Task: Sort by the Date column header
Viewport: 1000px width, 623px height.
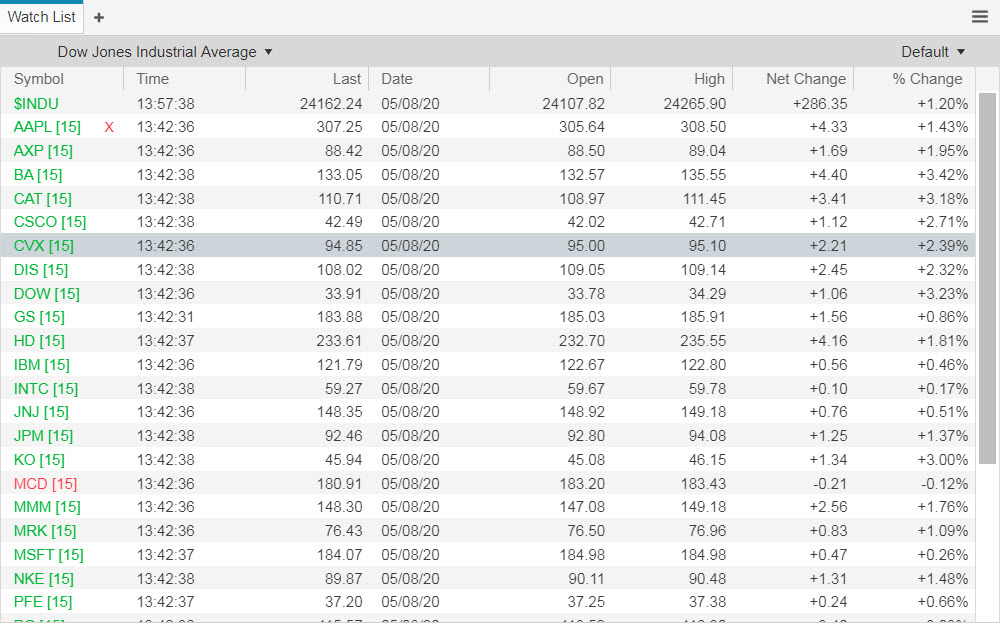Action: (x=396, y=79)
